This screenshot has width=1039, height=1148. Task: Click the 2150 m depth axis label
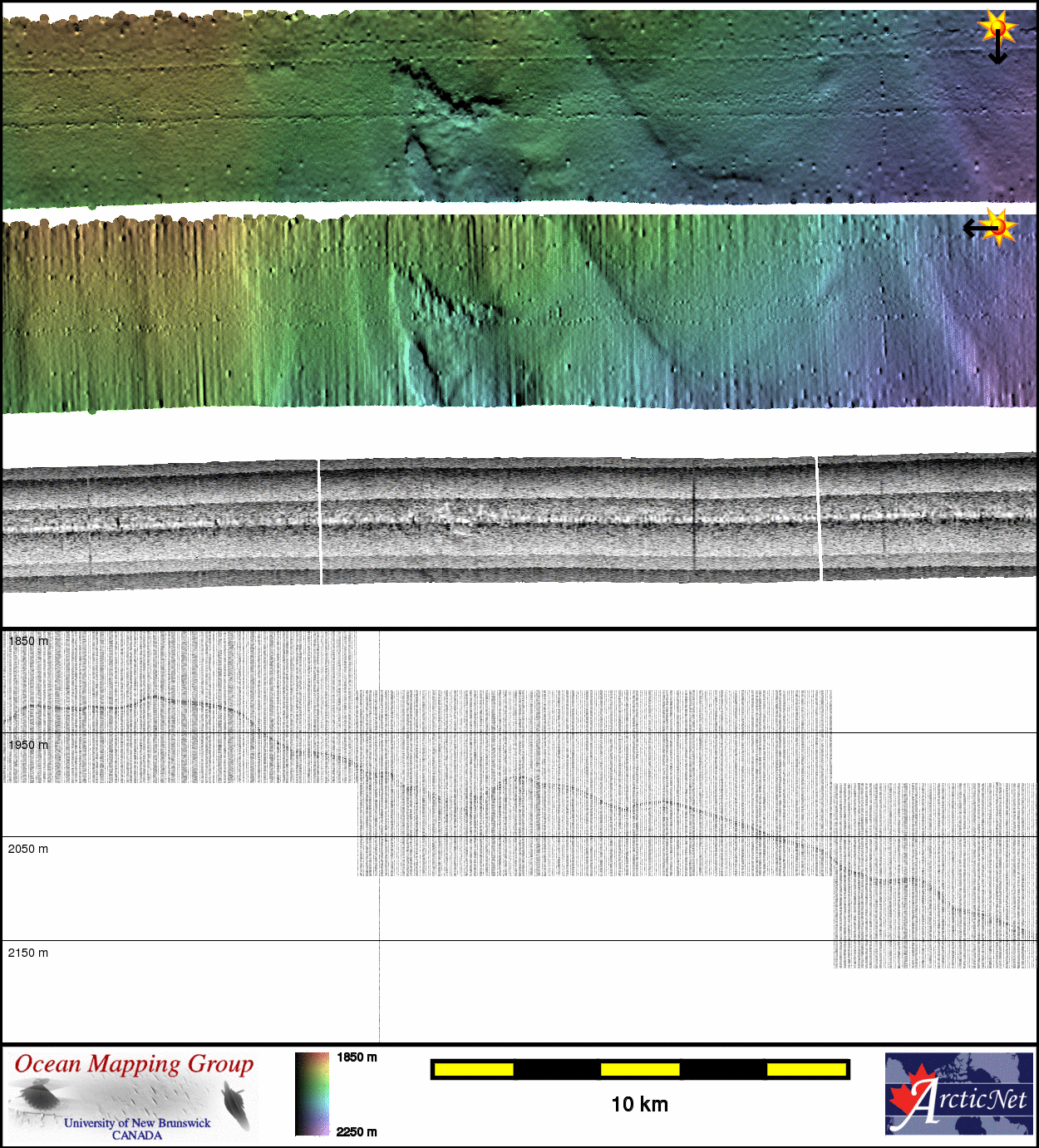tap(28, 953)
